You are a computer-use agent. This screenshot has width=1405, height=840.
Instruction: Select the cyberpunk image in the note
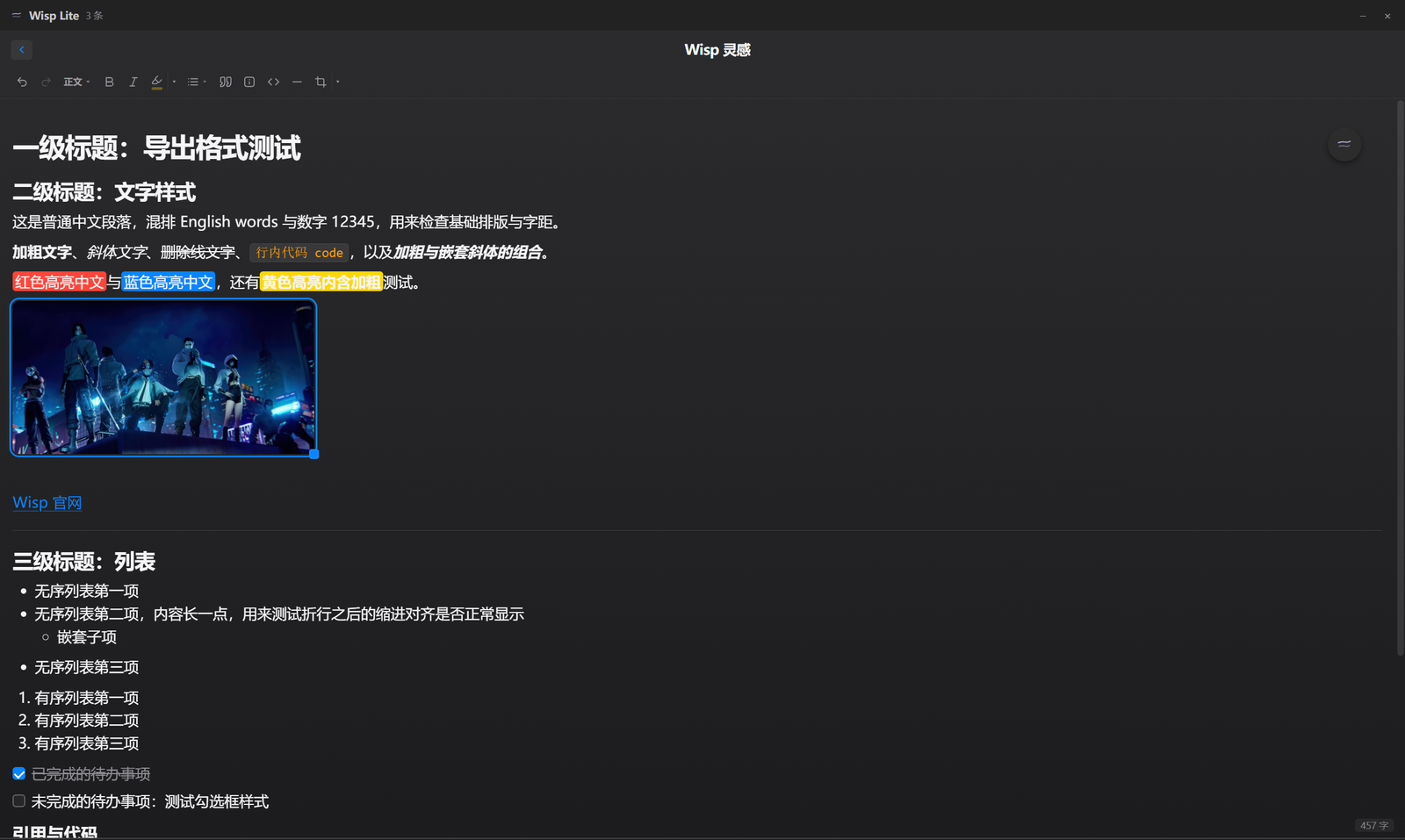click(163, 377)
